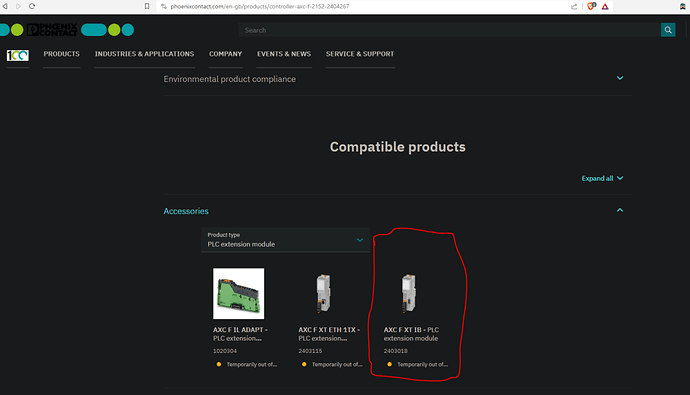
Task: Open SERVICE & SUPPORT menu
Action: [x=360, y=54]
